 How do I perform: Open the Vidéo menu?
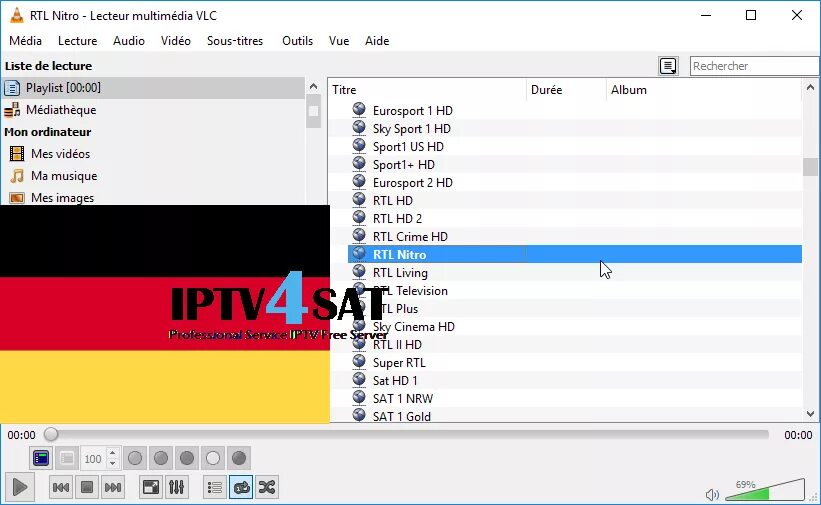176,41
